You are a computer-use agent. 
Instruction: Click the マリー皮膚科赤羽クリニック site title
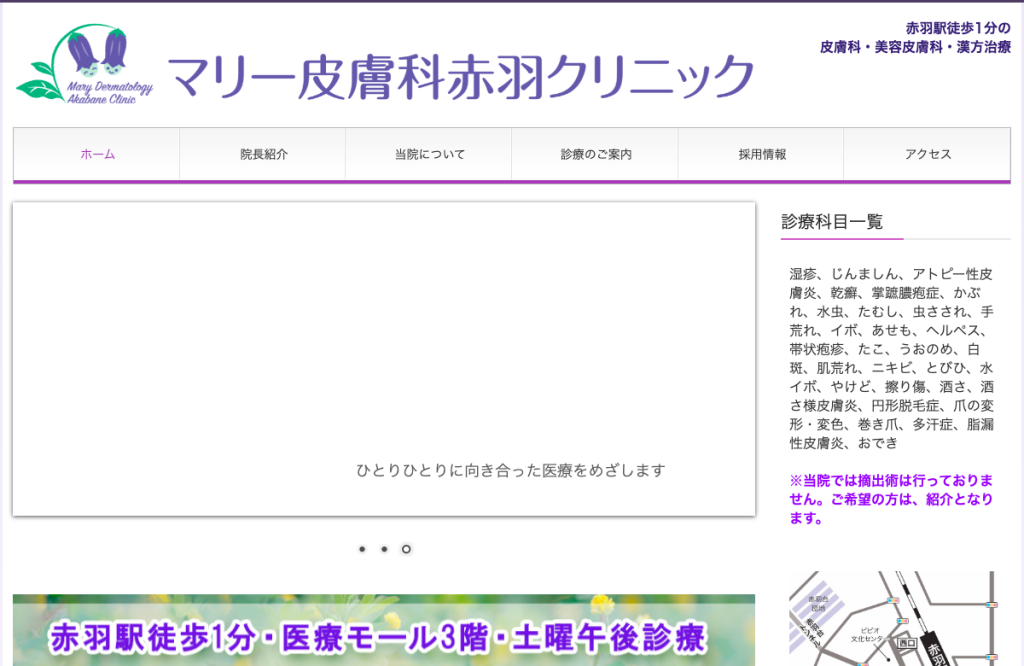[x=461, y=77]
